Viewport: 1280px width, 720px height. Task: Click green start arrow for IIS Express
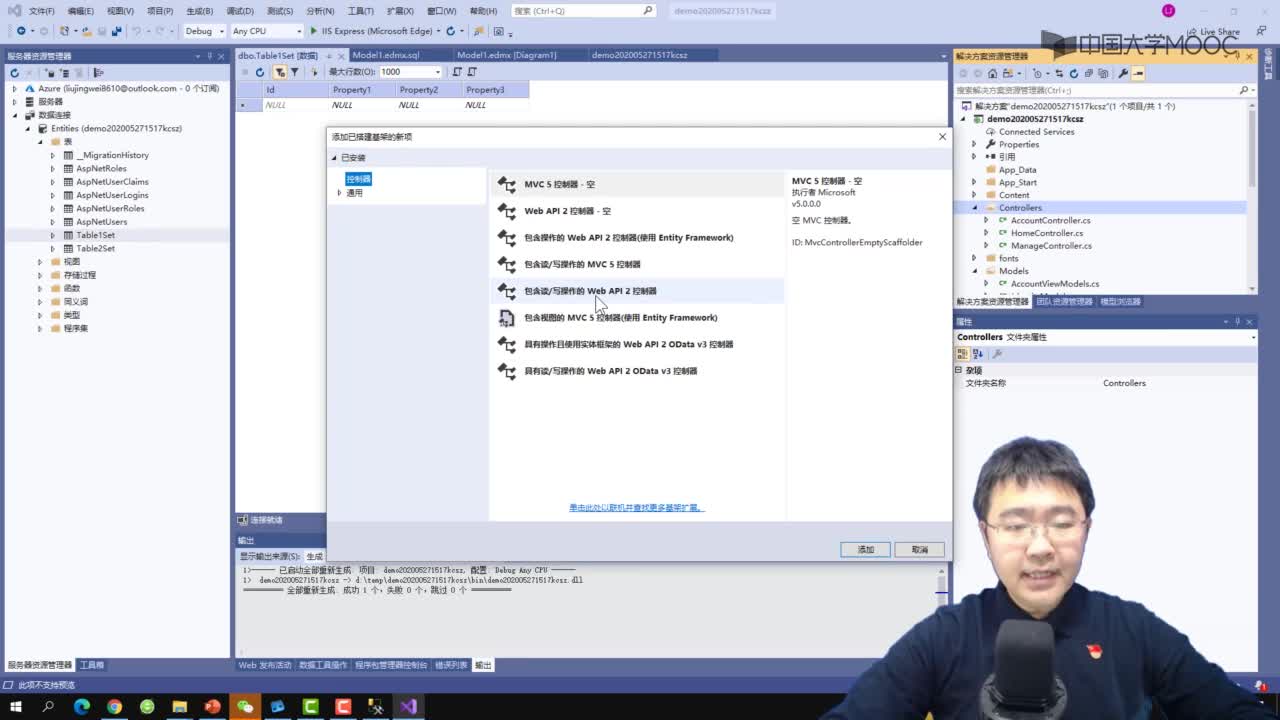point(314,31)
